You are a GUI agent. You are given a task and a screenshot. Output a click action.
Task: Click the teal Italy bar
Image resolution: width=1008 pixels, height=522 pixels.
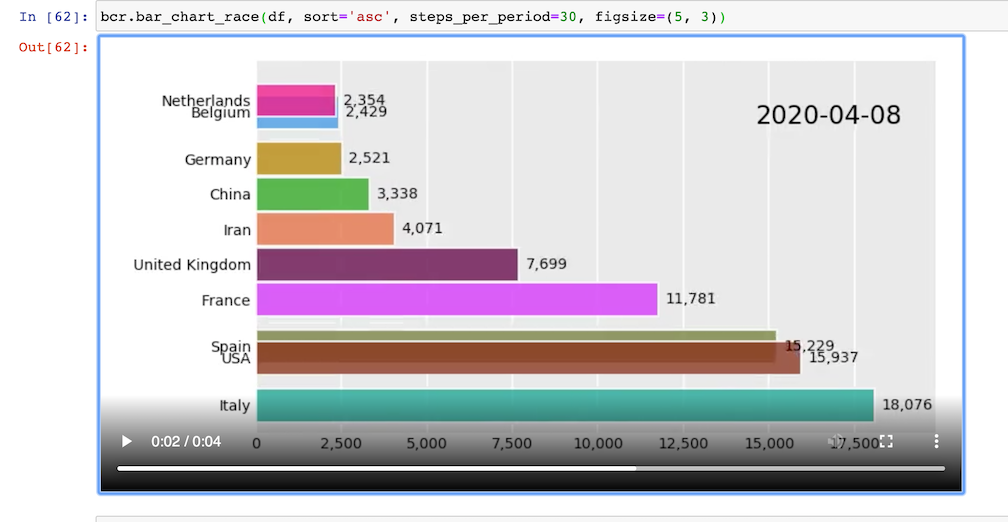(565, 405)
